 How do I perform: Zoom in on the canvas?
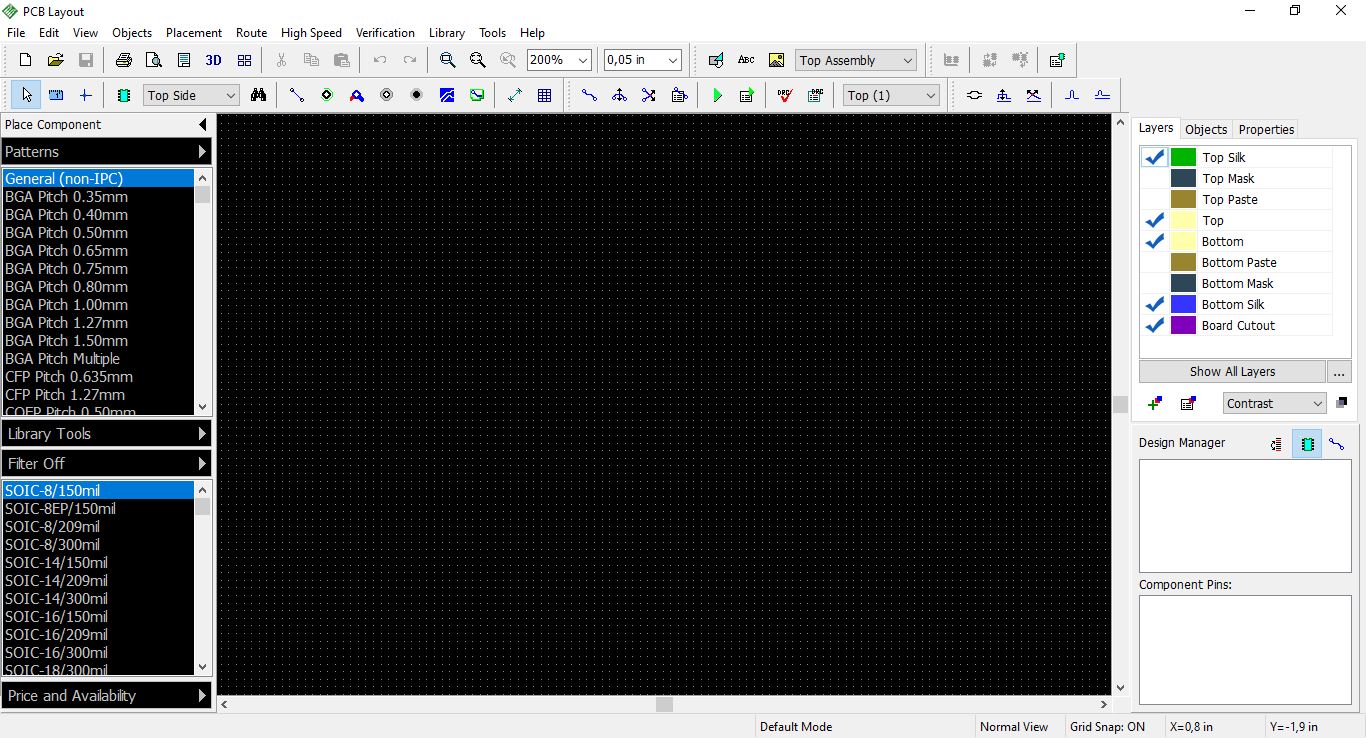447,60
